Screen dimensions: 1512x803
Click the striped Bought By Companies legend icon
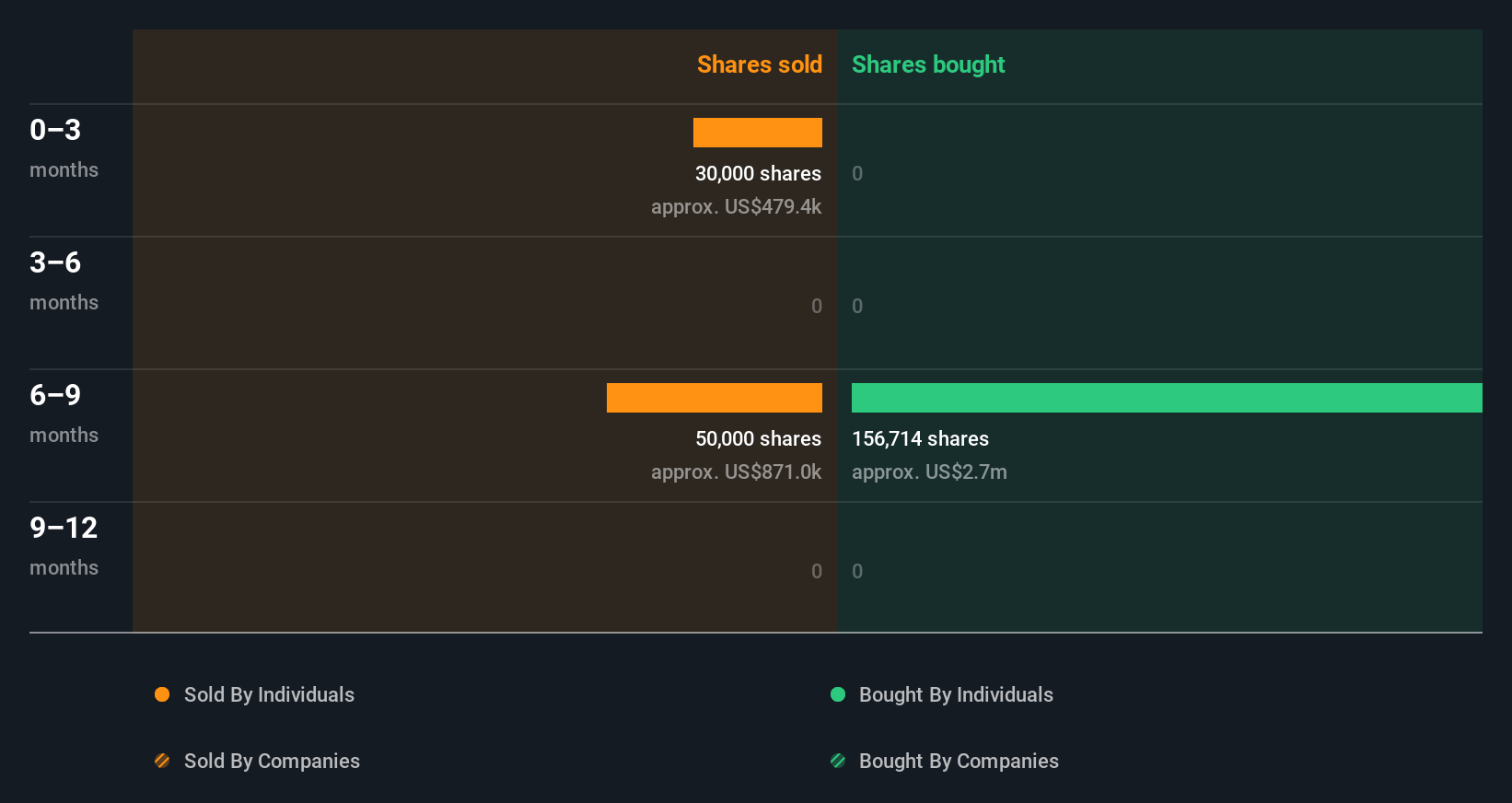(838, 761)
